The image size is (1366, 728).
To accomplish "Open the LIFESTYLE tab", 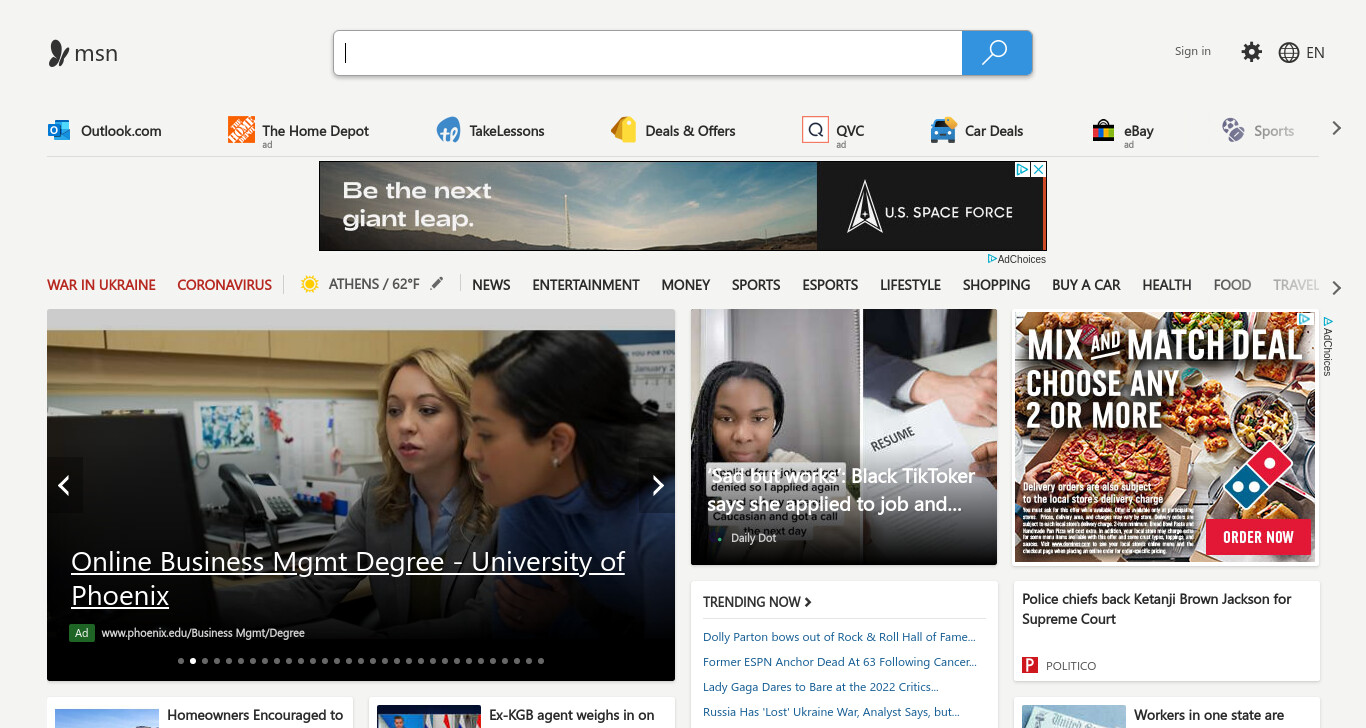I will pyautogui.click(x=910, y=285).
